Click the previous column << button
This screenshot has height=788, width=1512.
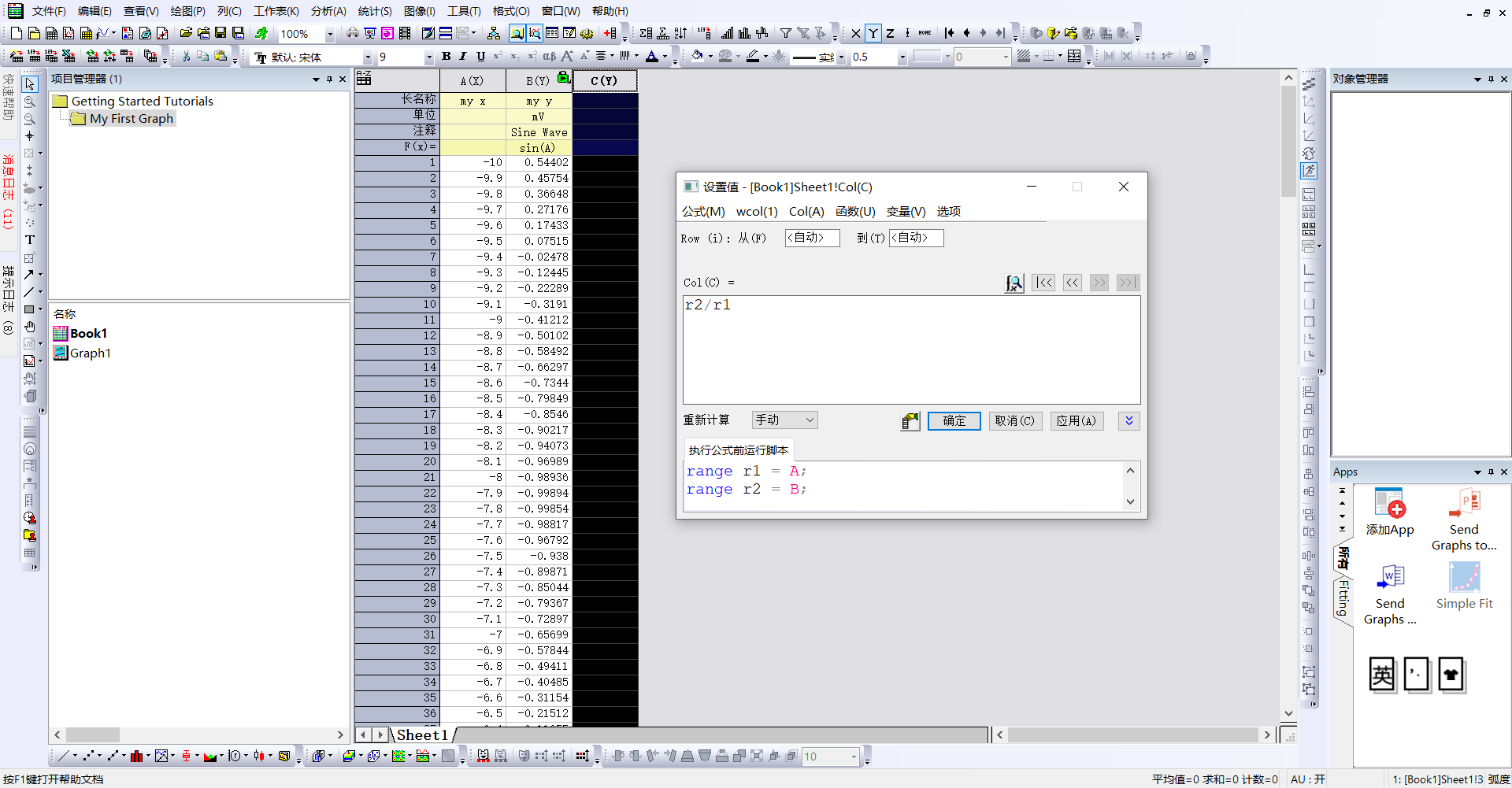(1072, 283)
